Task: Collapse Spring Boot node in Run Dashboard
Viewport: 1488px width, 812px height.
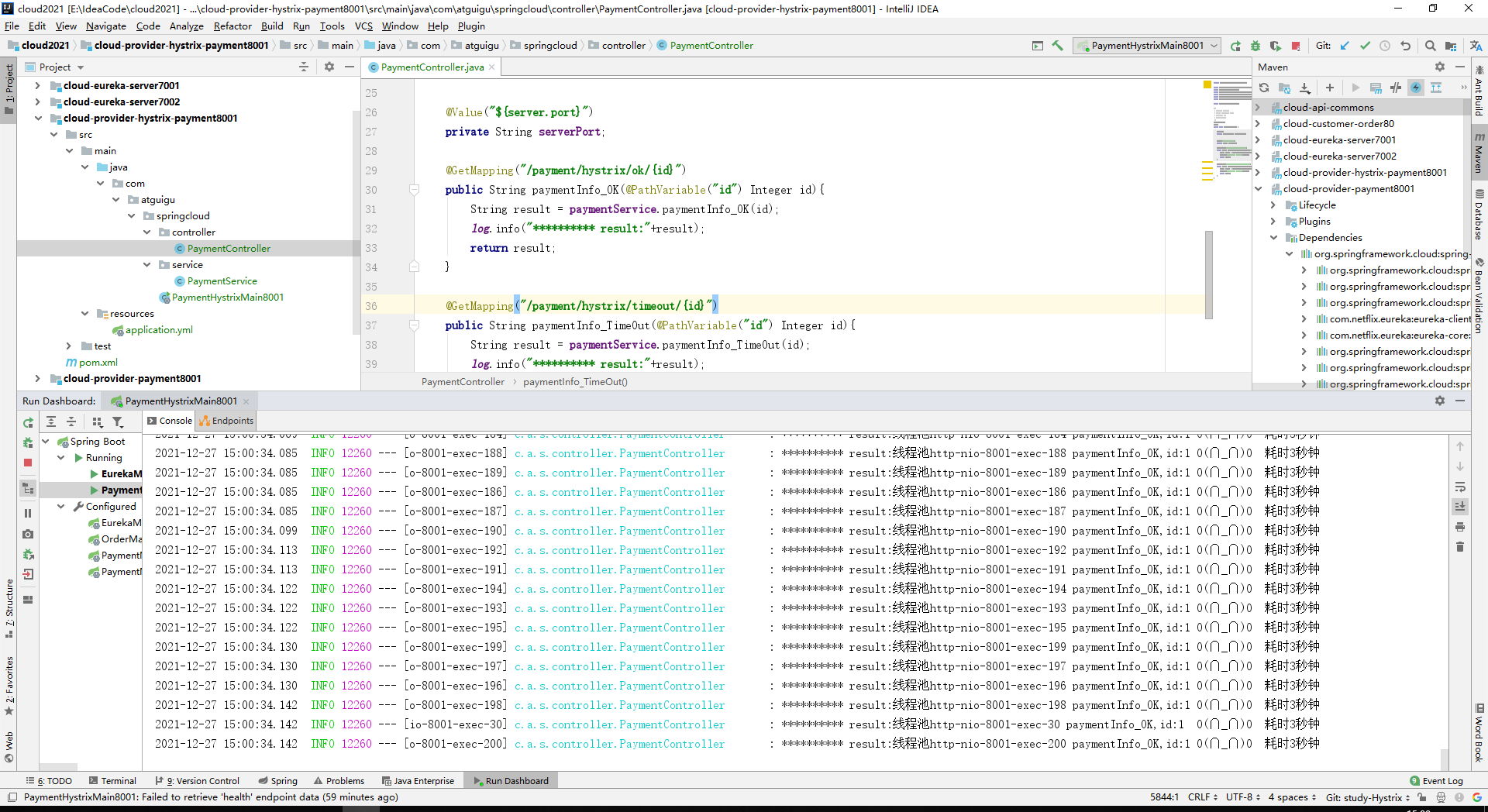Action: pos(46,442)
